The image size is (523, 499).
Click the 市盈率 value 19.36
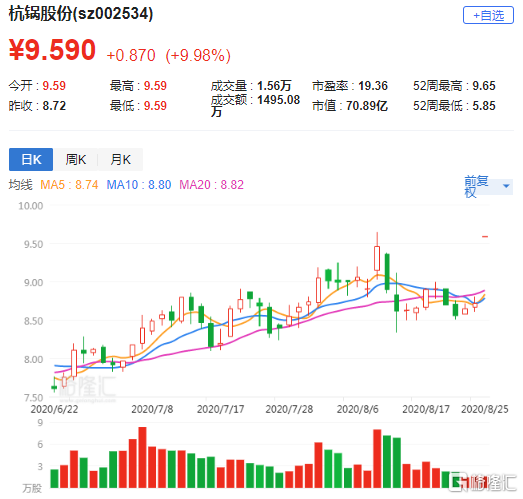(373, 86)
